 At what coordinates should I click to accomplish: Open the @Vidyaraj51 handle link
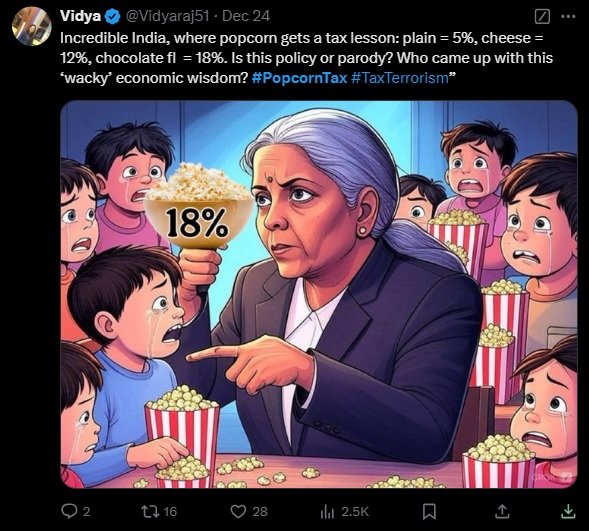(167, 16)
